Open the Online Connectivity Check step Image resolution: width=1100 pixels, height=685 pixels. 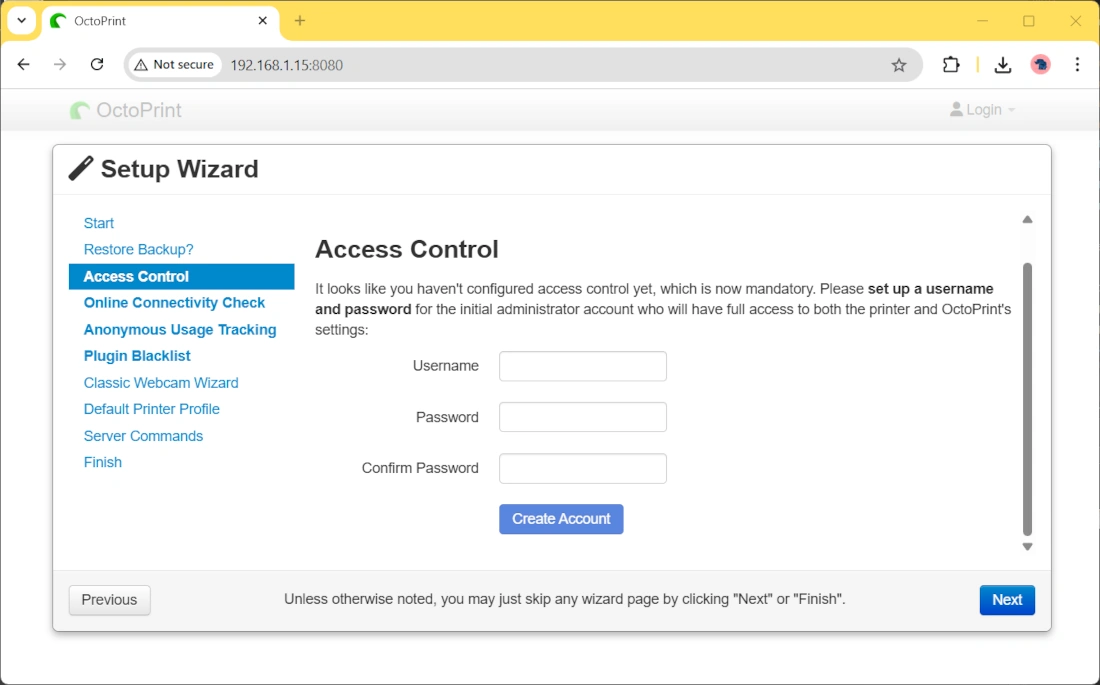(174, 303)
